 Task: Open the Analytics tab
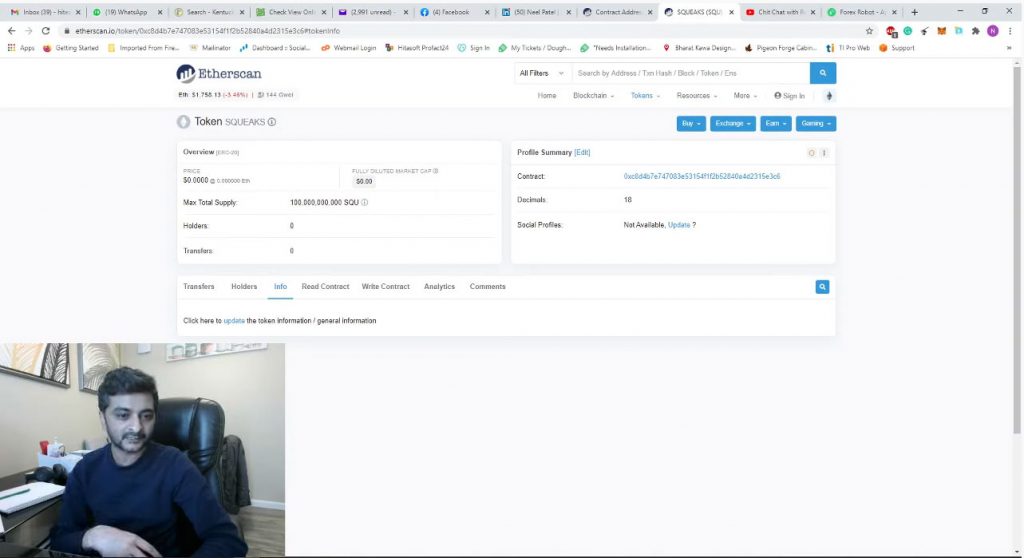[x=439, y=287]
